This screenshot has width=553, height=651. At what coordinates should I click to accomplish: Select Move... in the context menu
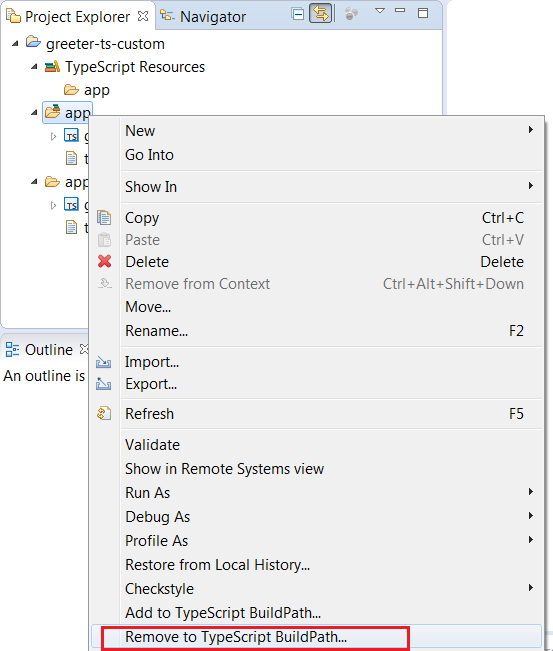click(x=316, y=307)
